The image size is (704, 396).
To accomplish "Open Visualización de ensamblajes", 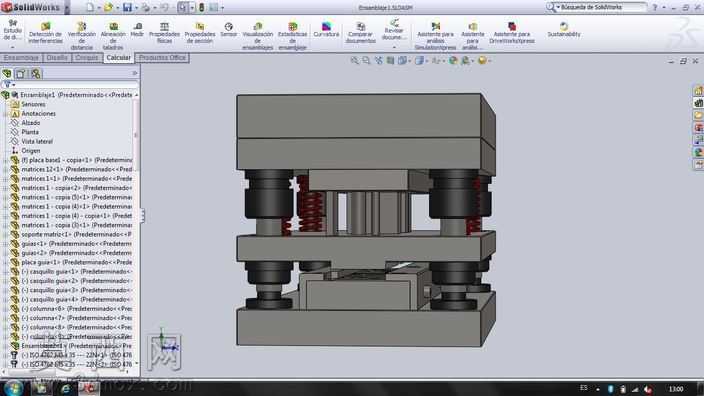I will (258, 35).
